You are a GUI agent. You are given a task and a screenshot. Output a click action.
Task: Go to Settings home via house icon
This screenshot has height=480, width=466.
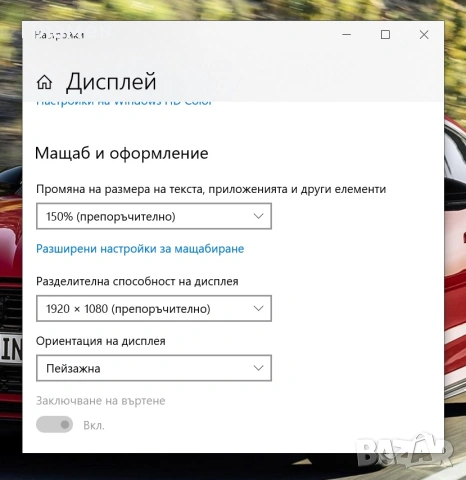(x=44, y=82)
